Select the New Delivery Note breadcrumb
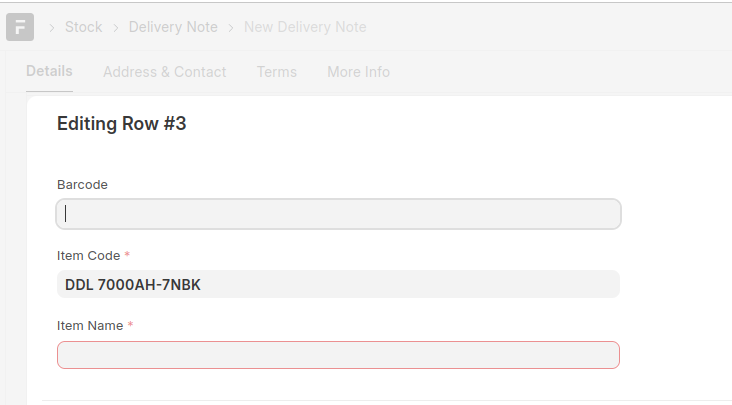 tap(305, 27)
